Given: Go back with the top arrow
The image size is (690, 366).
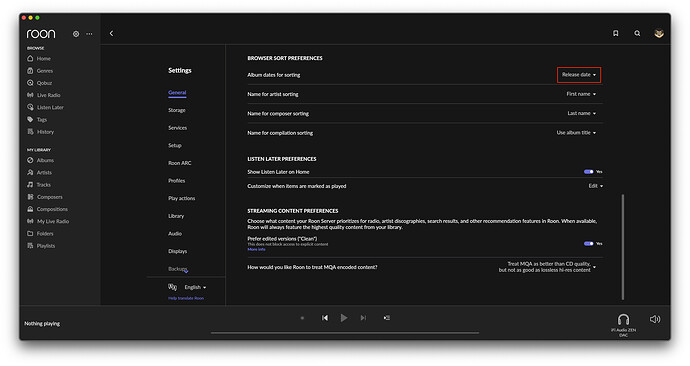Looking at the screenshot, I should point(111,33).
